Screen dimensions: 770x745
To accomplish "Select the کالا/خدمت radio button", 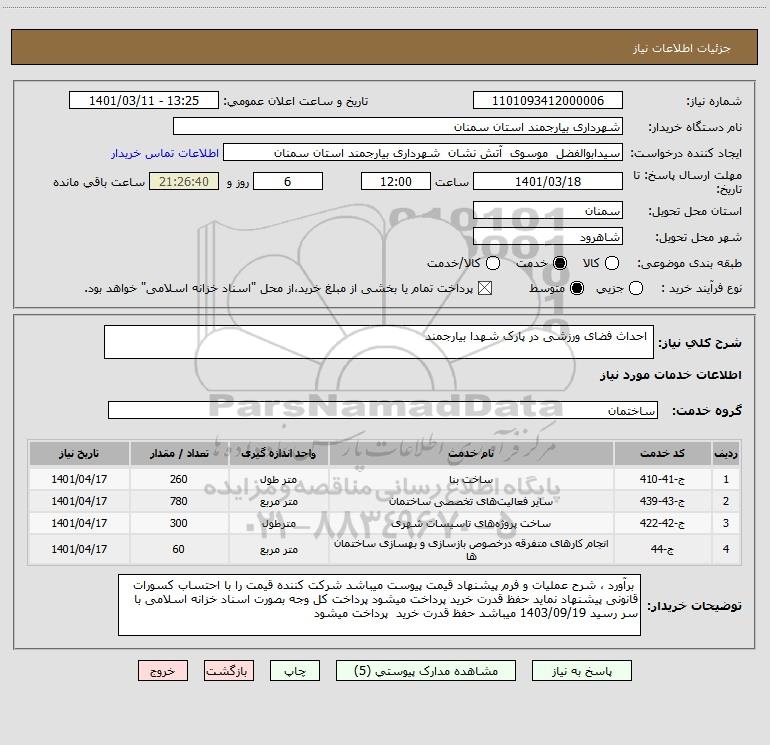I will pos(493,263).
